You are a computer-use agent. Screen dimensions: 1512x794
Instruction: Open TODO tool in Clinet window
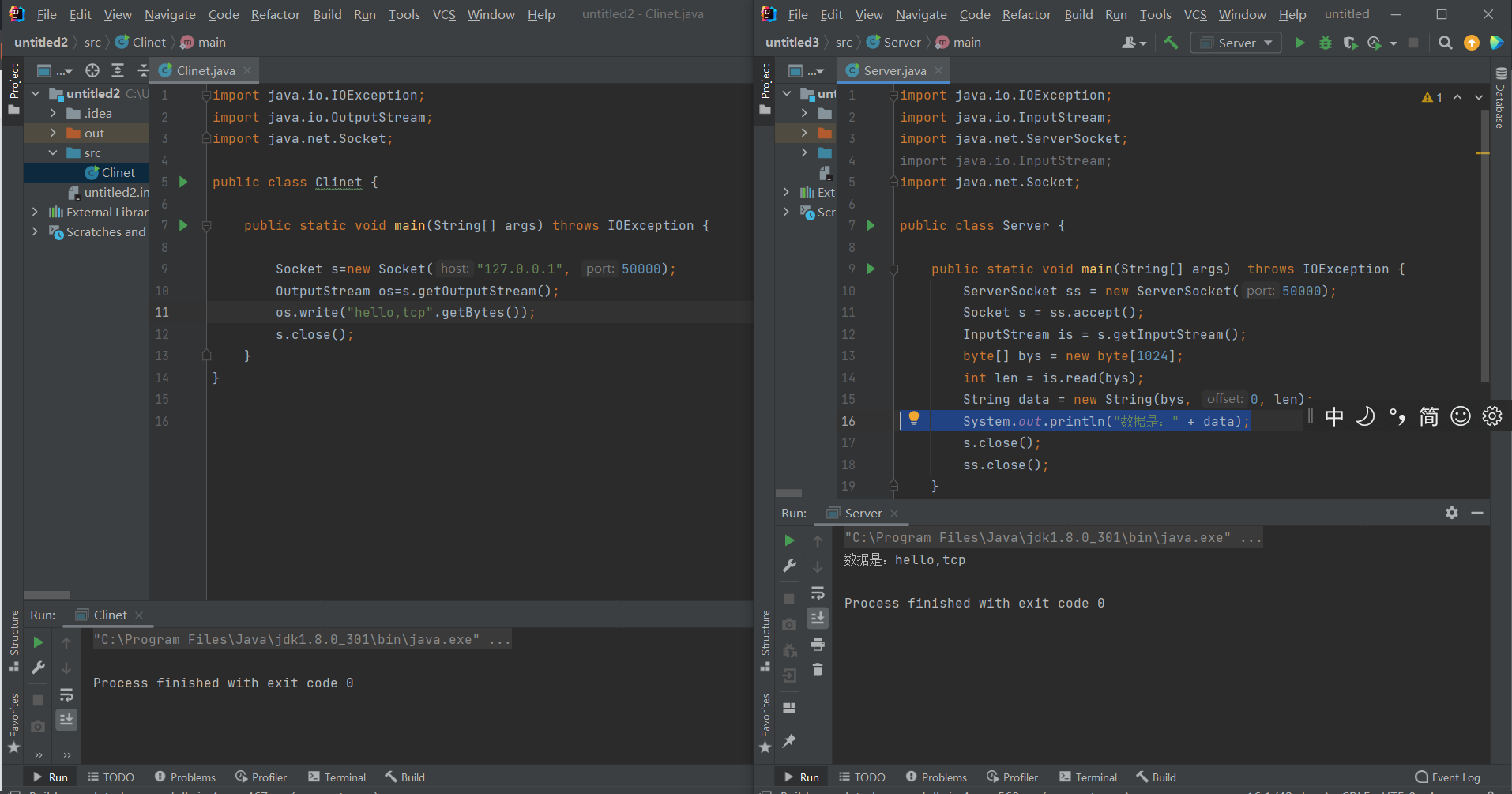pos(111,777)
